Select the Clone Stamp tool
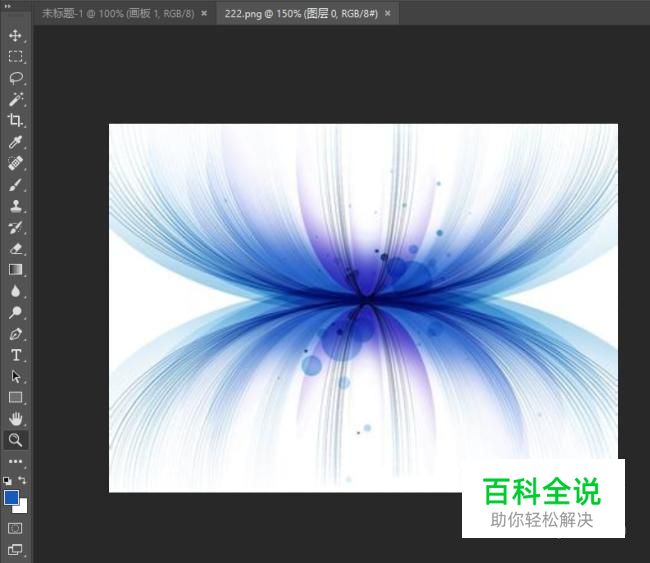 coord(15,206)
